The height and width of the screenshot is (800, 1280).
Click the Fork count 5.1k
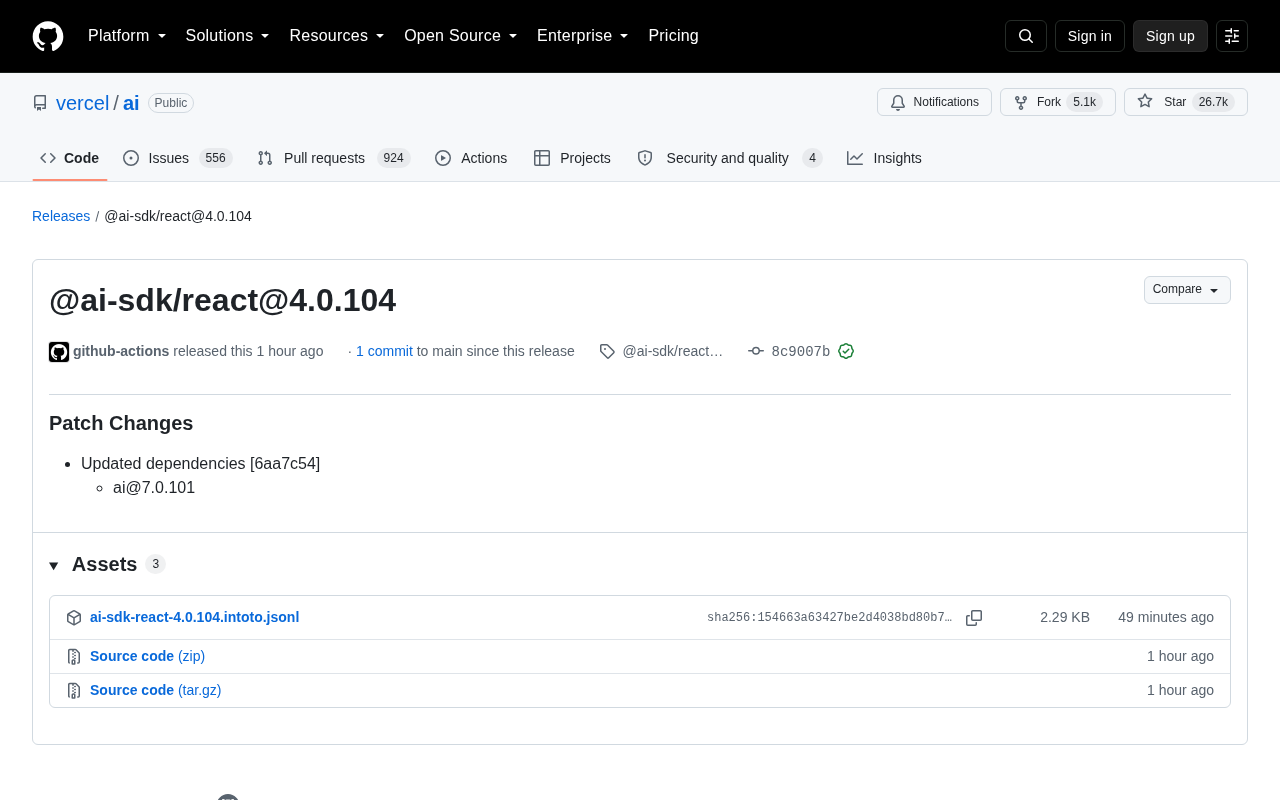point(1084,102)
